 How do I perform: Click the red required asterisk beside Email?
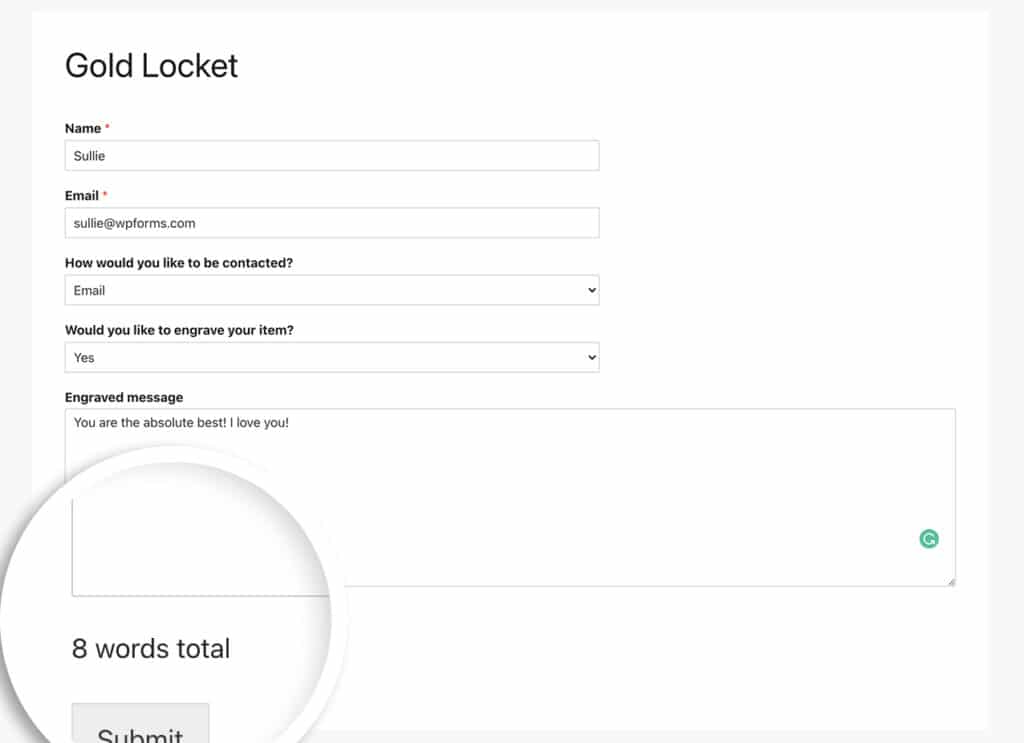(x=105, y=195)
